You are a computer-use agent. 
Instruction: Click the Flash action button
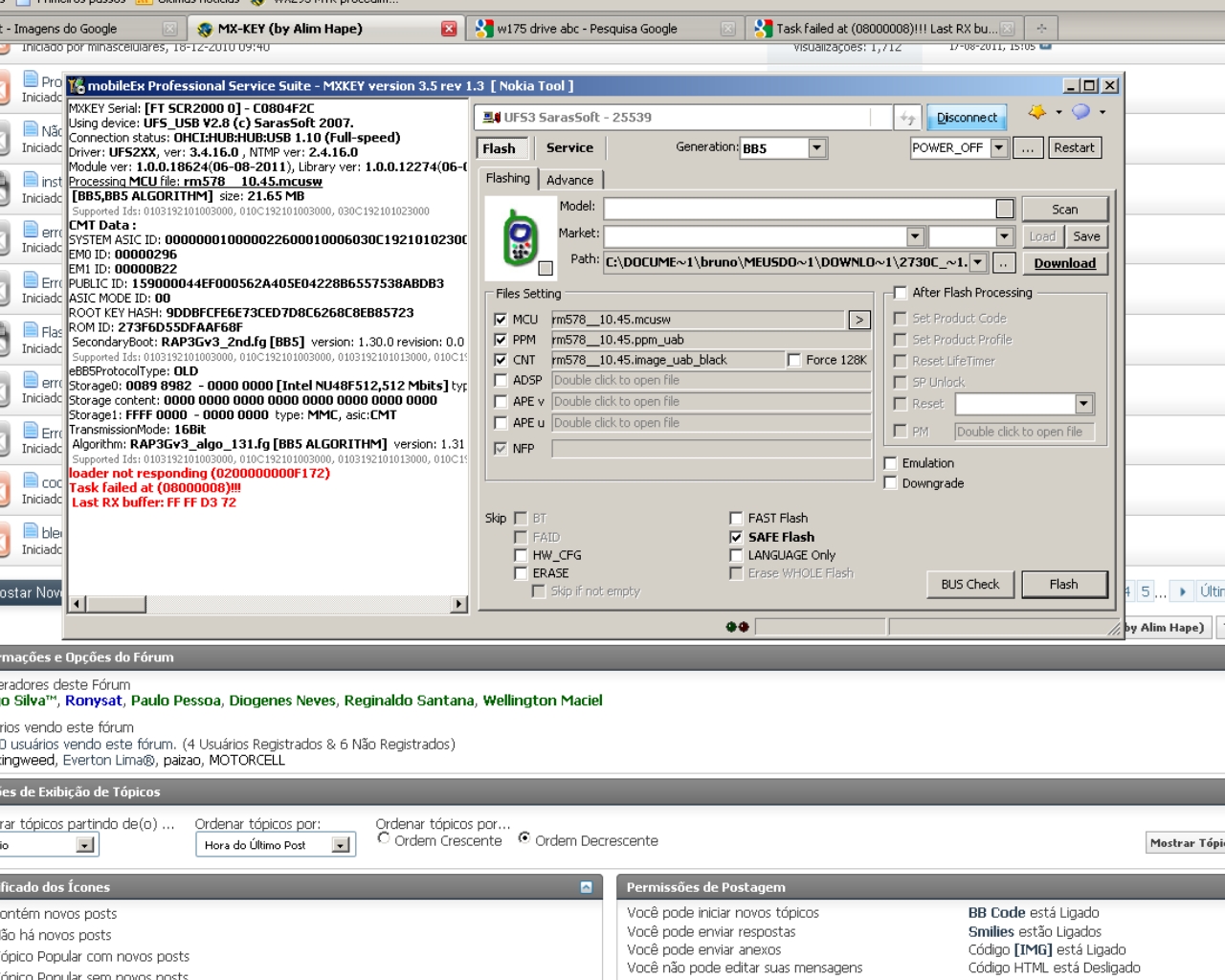point(1064,584)
